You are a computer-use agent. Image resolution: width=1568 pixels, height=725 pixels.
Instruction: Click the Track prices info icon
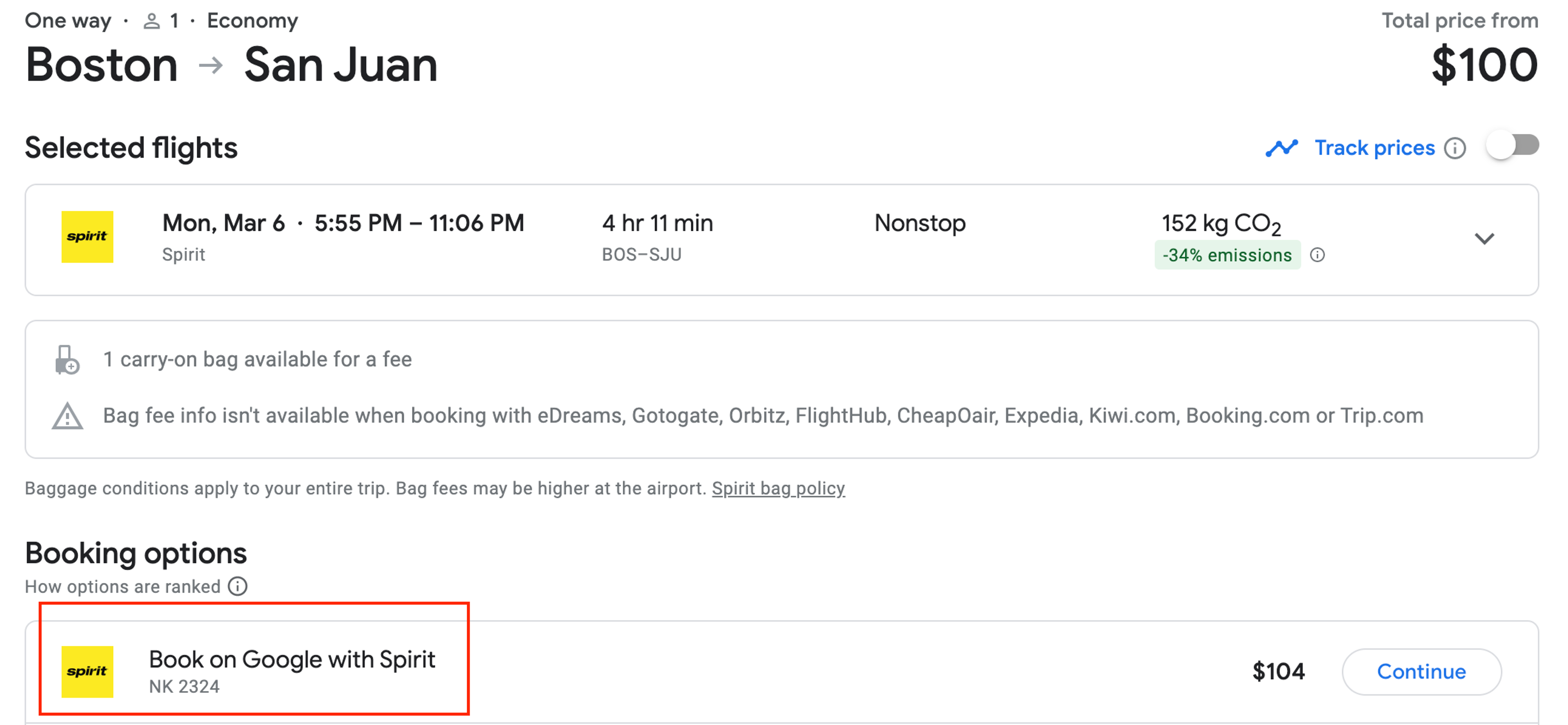(1455, 148)
